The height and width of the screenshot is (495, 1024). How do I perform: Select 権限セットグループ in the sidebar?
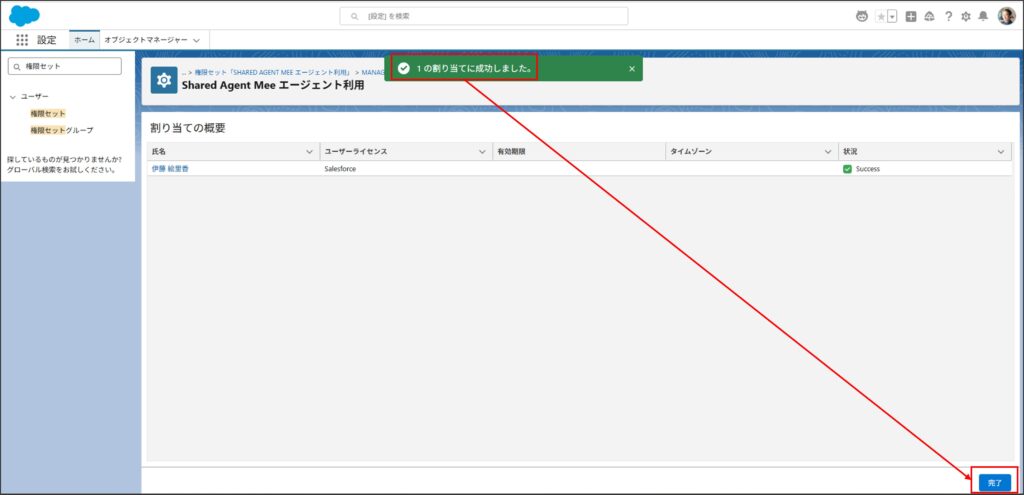(x=62, y=130)
